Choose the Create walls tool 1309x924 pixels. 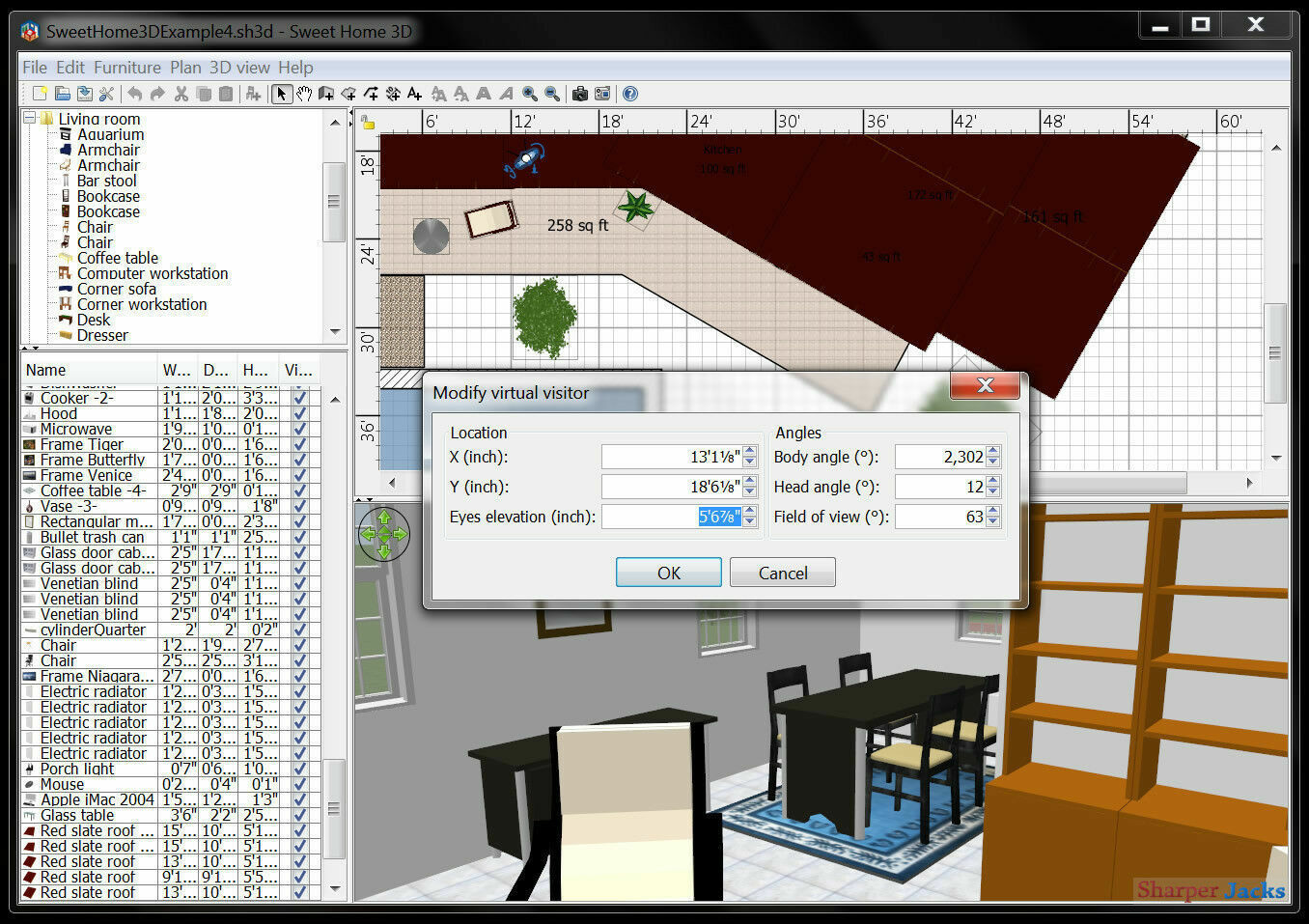(x=326, y=94)
